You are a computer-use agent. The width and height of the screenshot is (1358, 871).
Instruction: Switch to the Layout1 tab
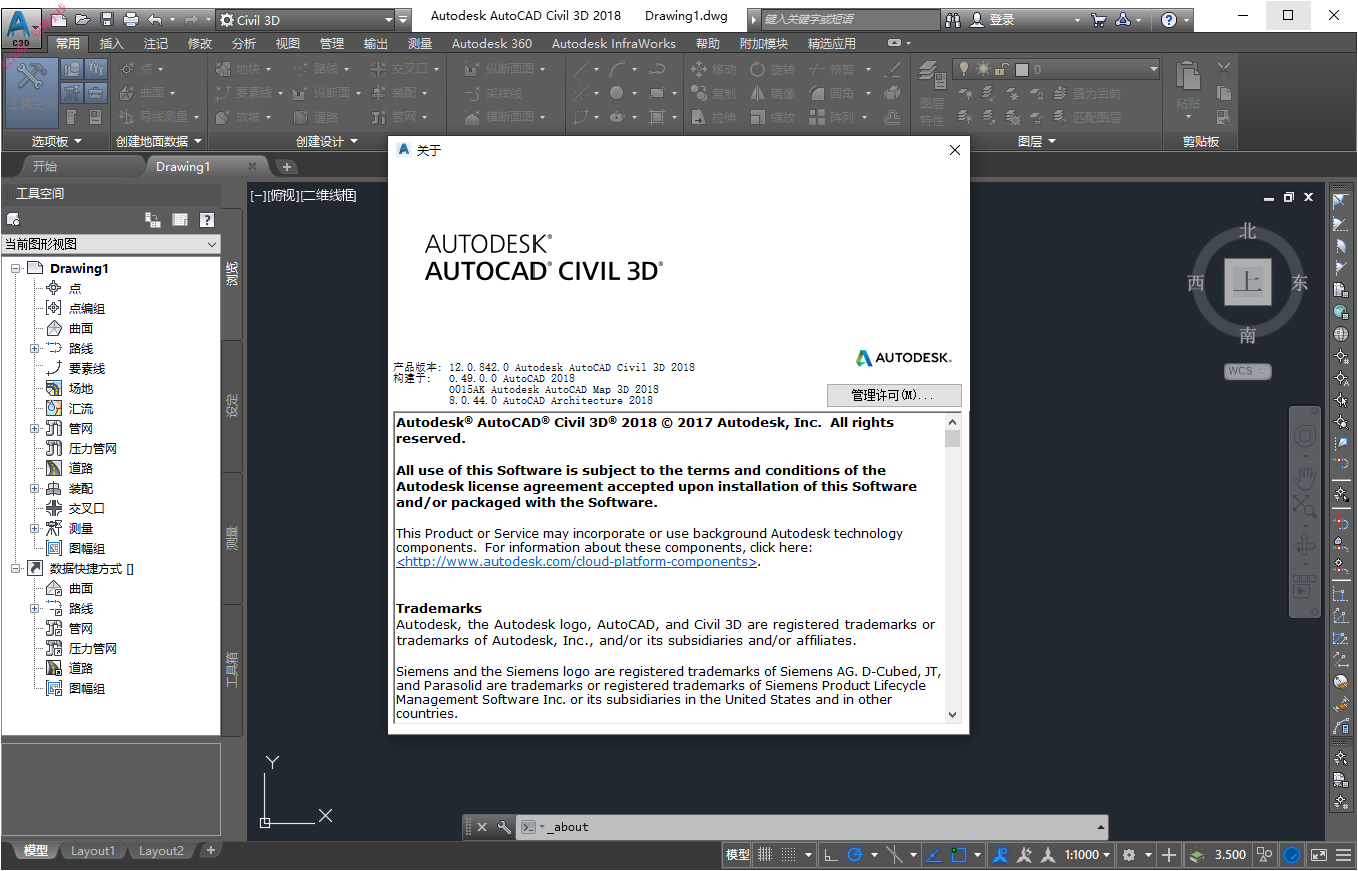tap(93, 851)
